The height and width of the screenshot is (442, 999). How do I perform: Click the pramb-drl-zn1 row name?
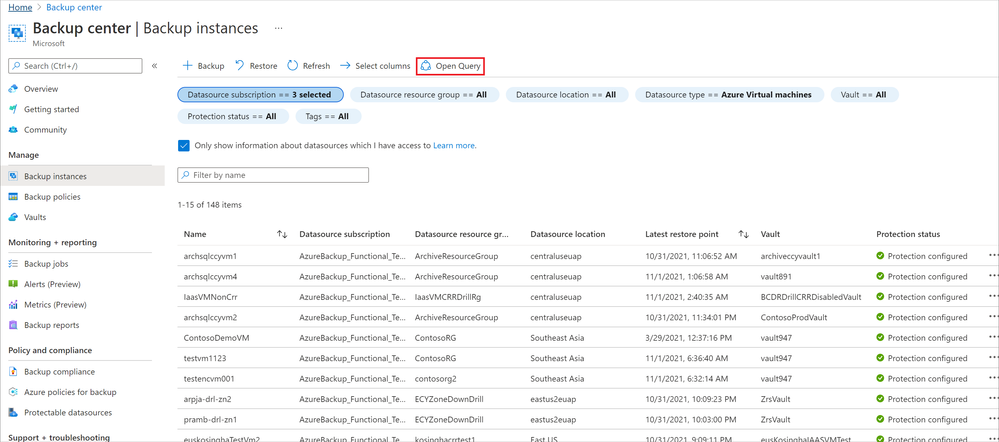209,419
